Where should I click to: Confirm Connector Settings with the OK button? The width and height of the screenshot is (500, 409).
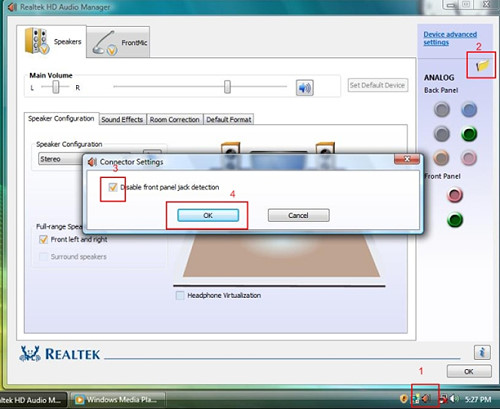pos(208,215)
